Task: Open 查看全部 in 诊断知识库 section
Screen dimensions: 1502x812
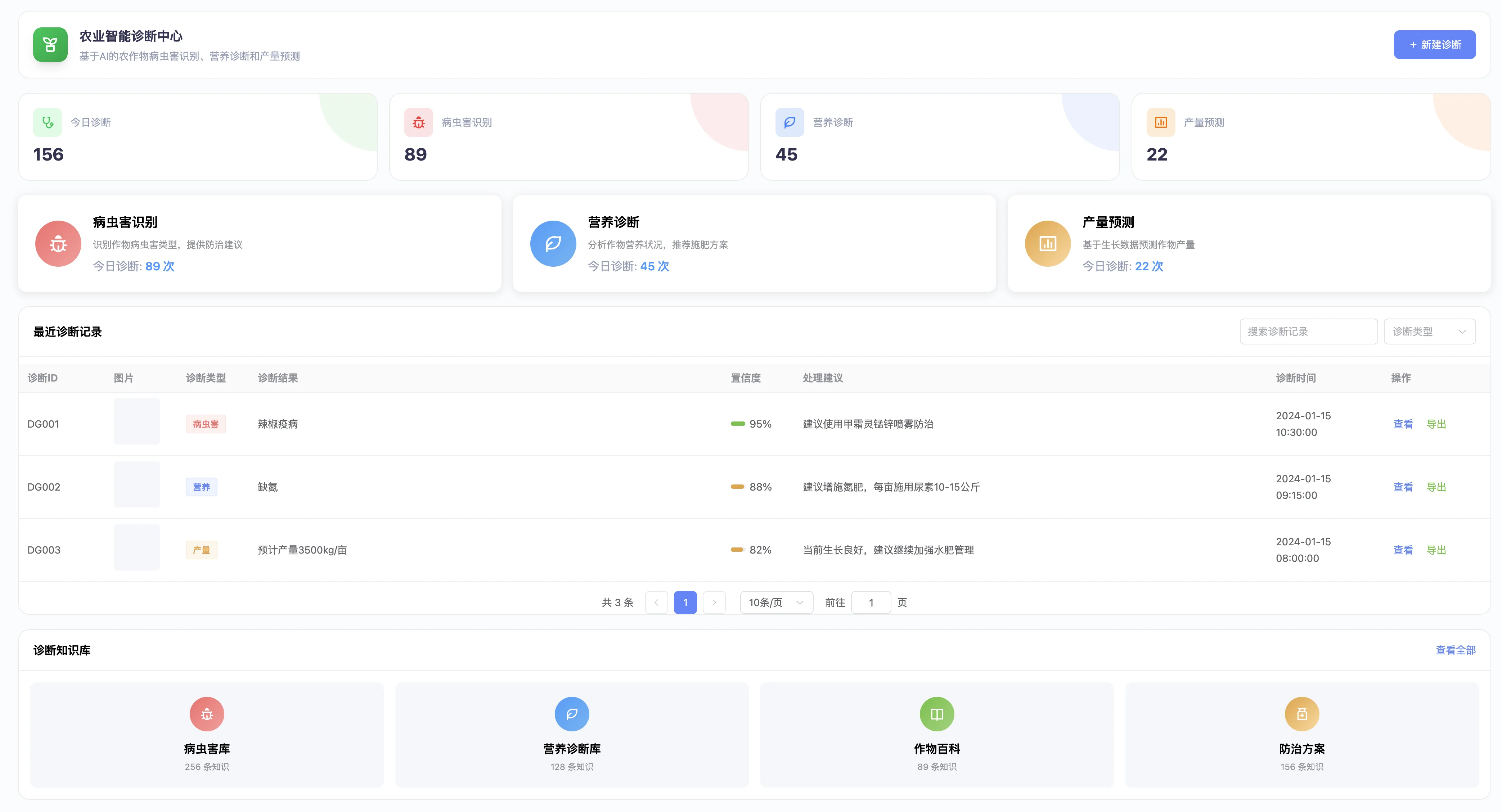Action: (1455, 649)
